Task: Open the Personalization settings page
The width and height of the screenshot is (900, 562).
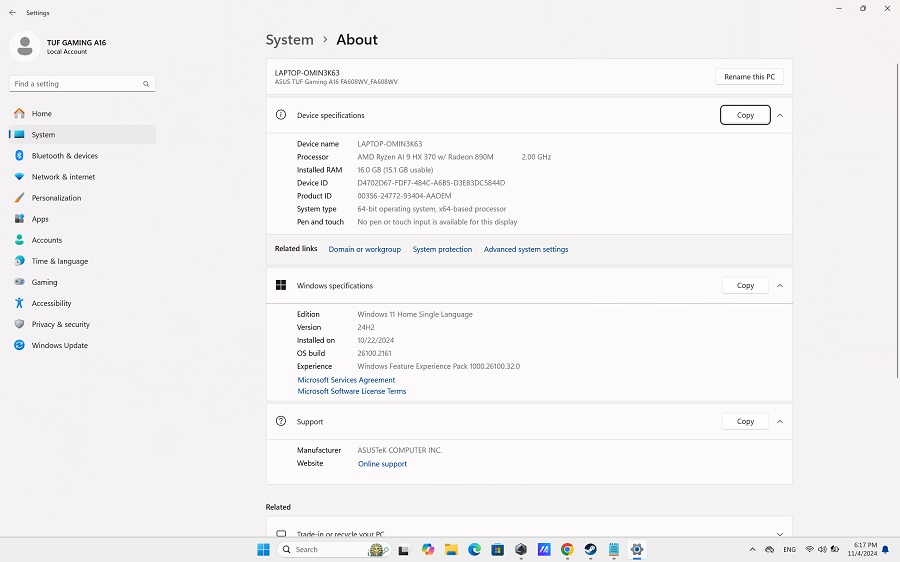Action: pyautogui.click(x=56, y=198)
